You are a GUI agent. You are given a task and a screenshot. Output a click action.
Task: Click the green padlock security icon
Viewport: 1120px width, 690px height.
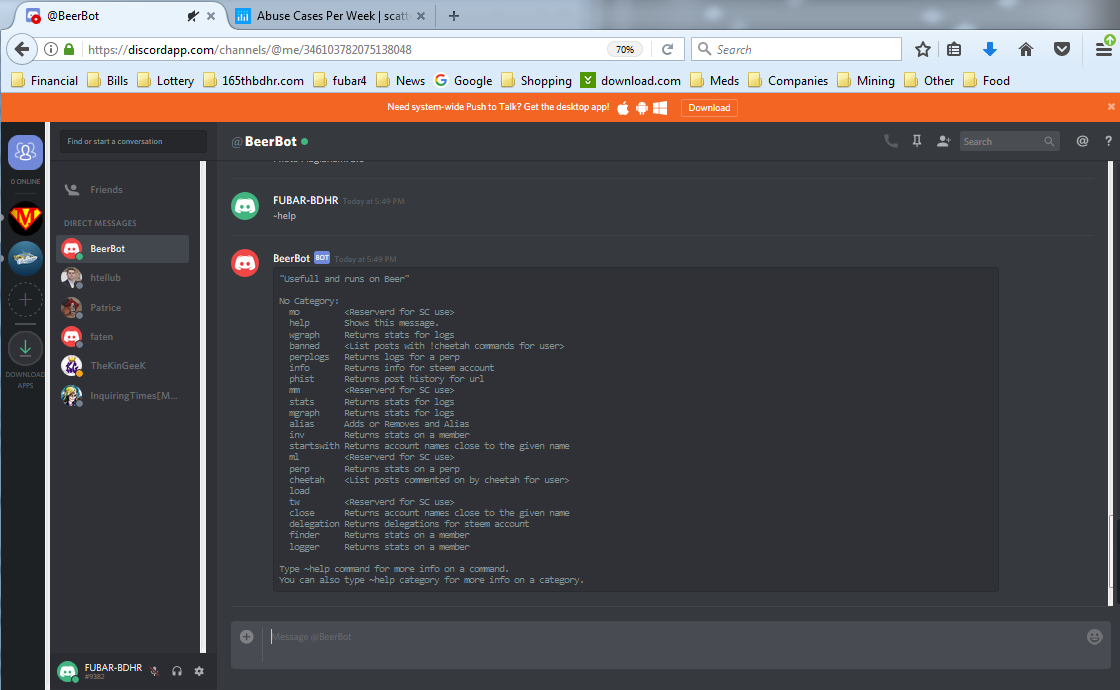(x=69, y=49)
